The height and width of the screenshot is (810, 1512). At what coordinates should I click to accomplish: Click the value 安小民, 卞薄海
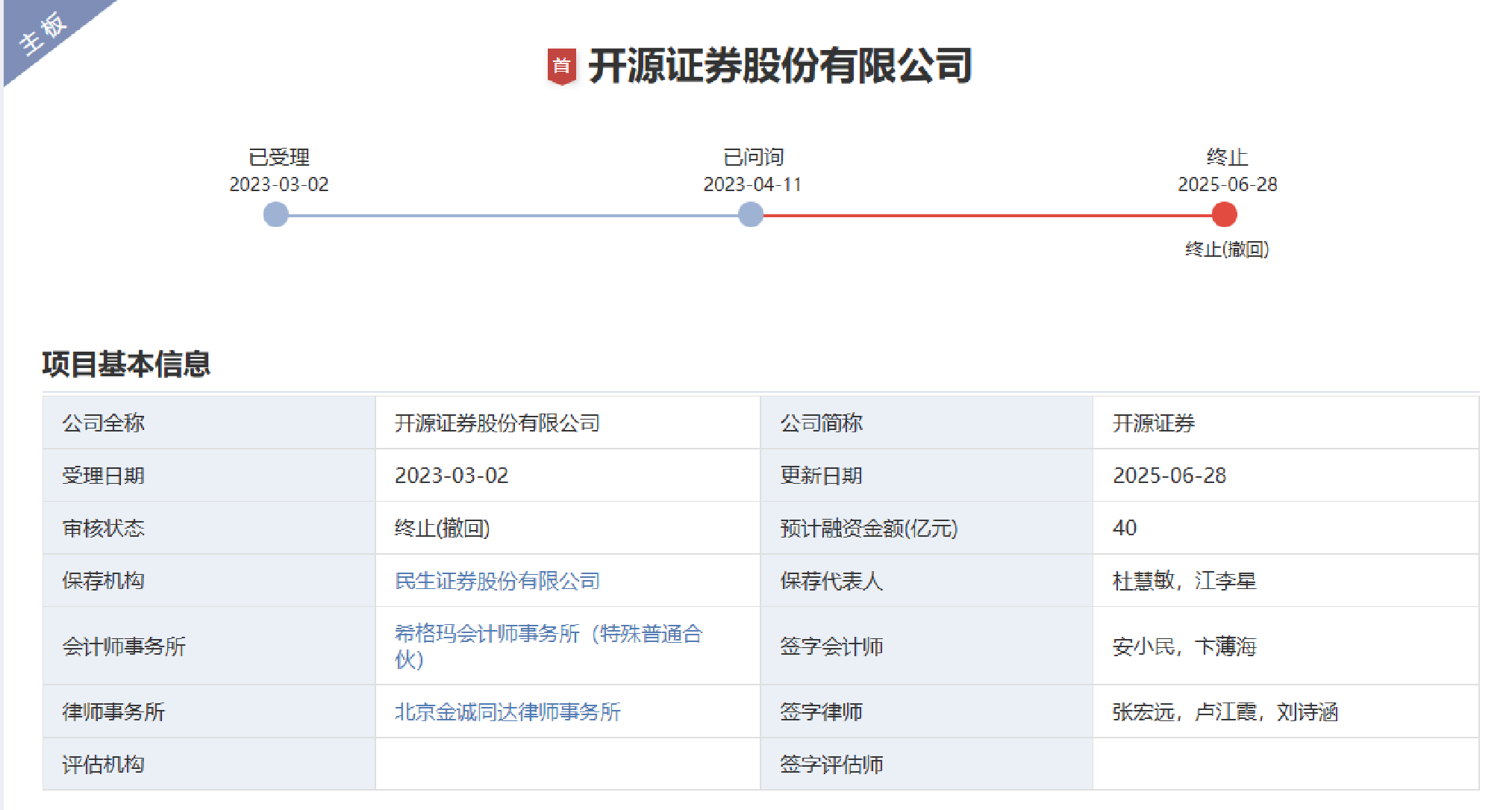[x=1184, y=647]
